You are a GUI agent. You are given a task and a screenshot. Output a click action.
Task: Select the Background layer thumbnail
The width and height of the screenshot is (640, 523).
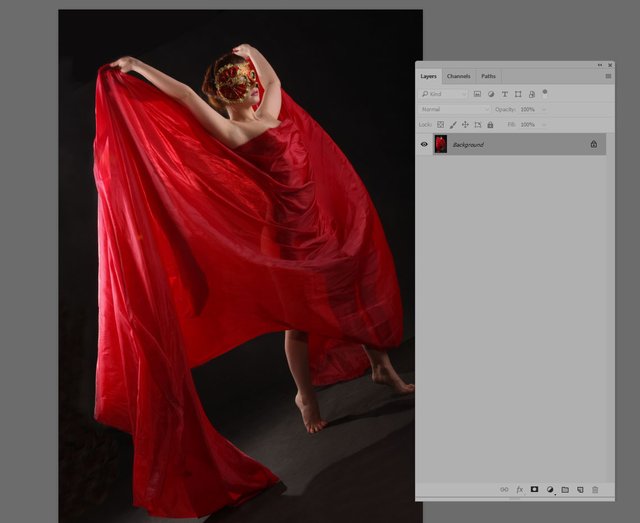[441, 144]
